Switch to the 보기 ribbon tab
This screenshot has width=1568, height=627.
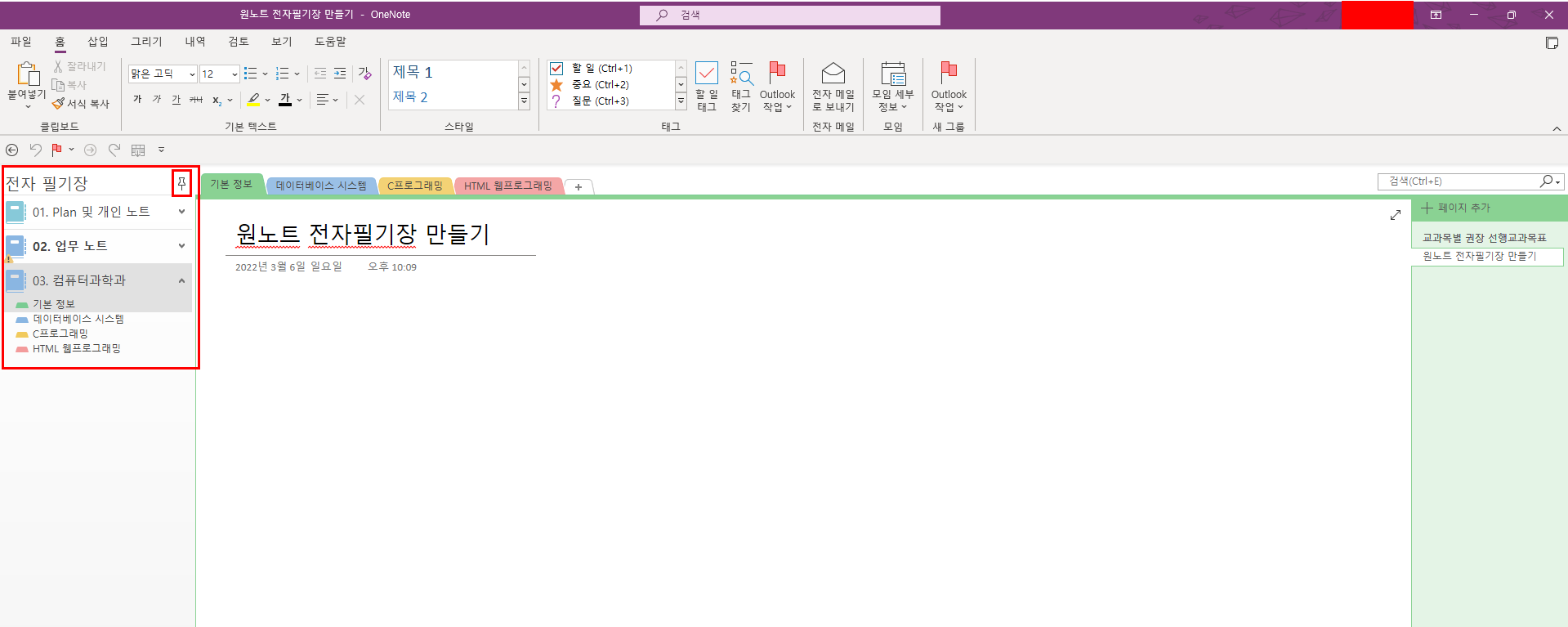[x=282, y=42]
